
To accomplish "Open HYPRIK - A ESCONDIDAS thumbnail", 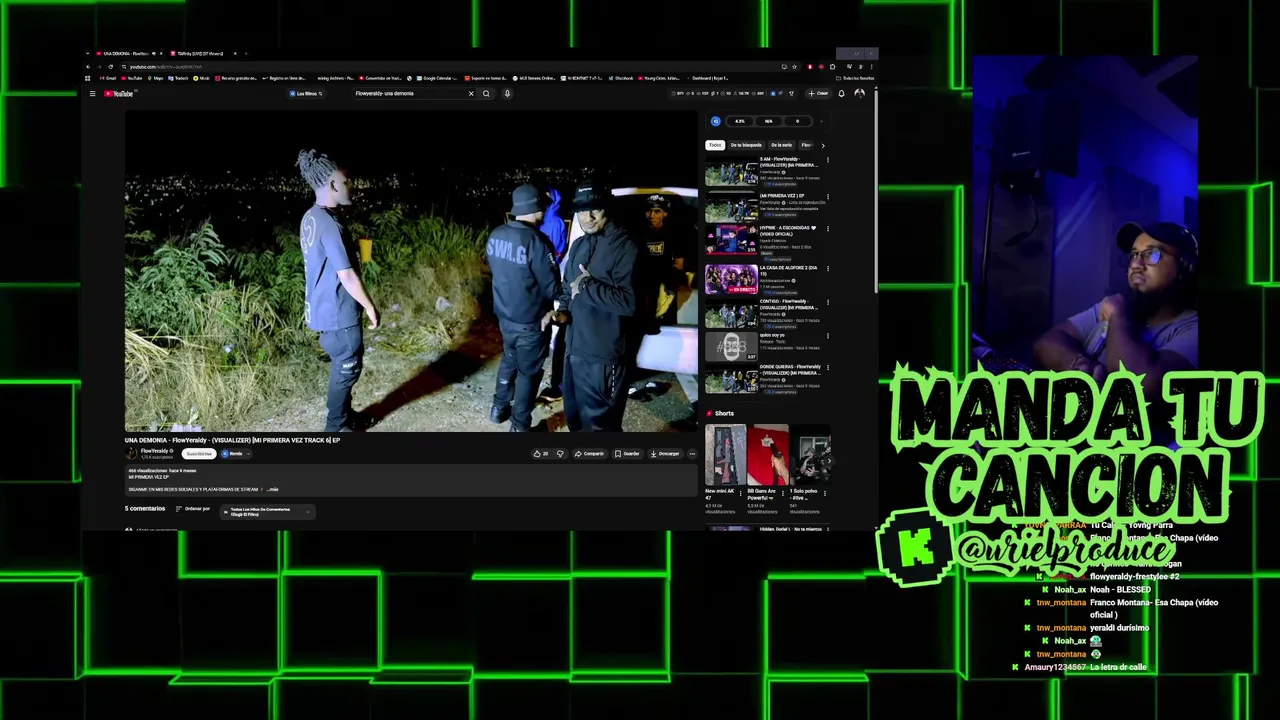I will click(731, 240).
